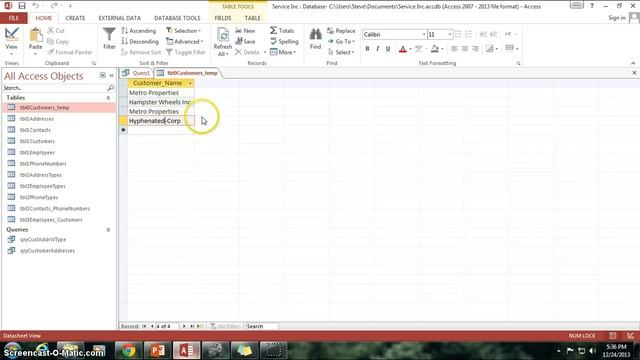
Task: Open the qryCustomerAddresses query
Action: [x=47, y=251]
